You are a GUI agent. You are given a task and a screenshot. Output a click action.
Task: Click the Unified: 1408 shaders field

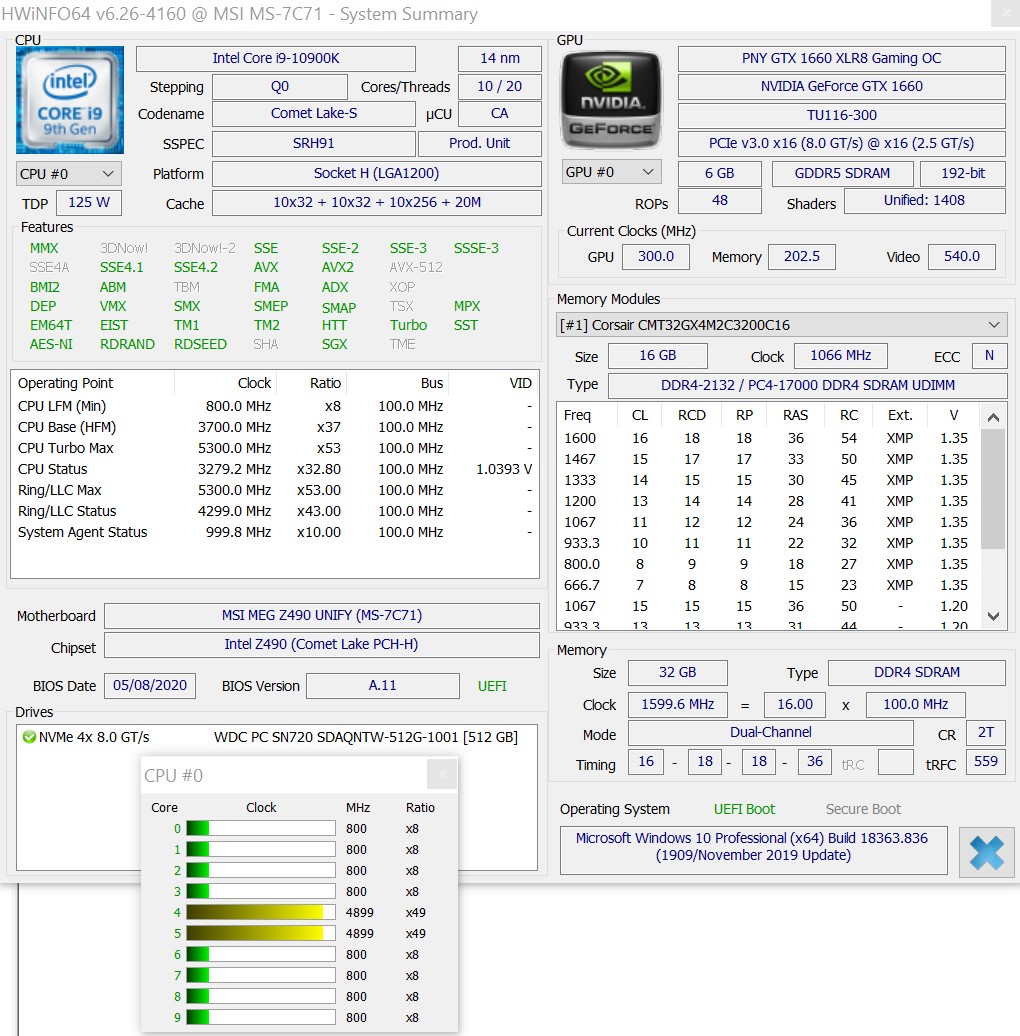point(925,201)
